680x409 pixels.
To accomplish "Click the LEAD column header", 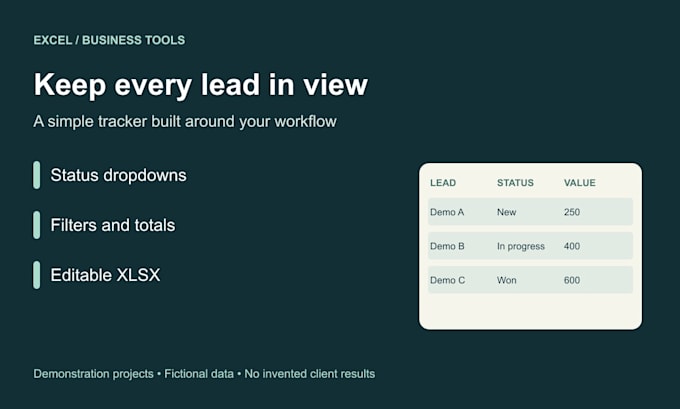I will (x=443, y=183).
